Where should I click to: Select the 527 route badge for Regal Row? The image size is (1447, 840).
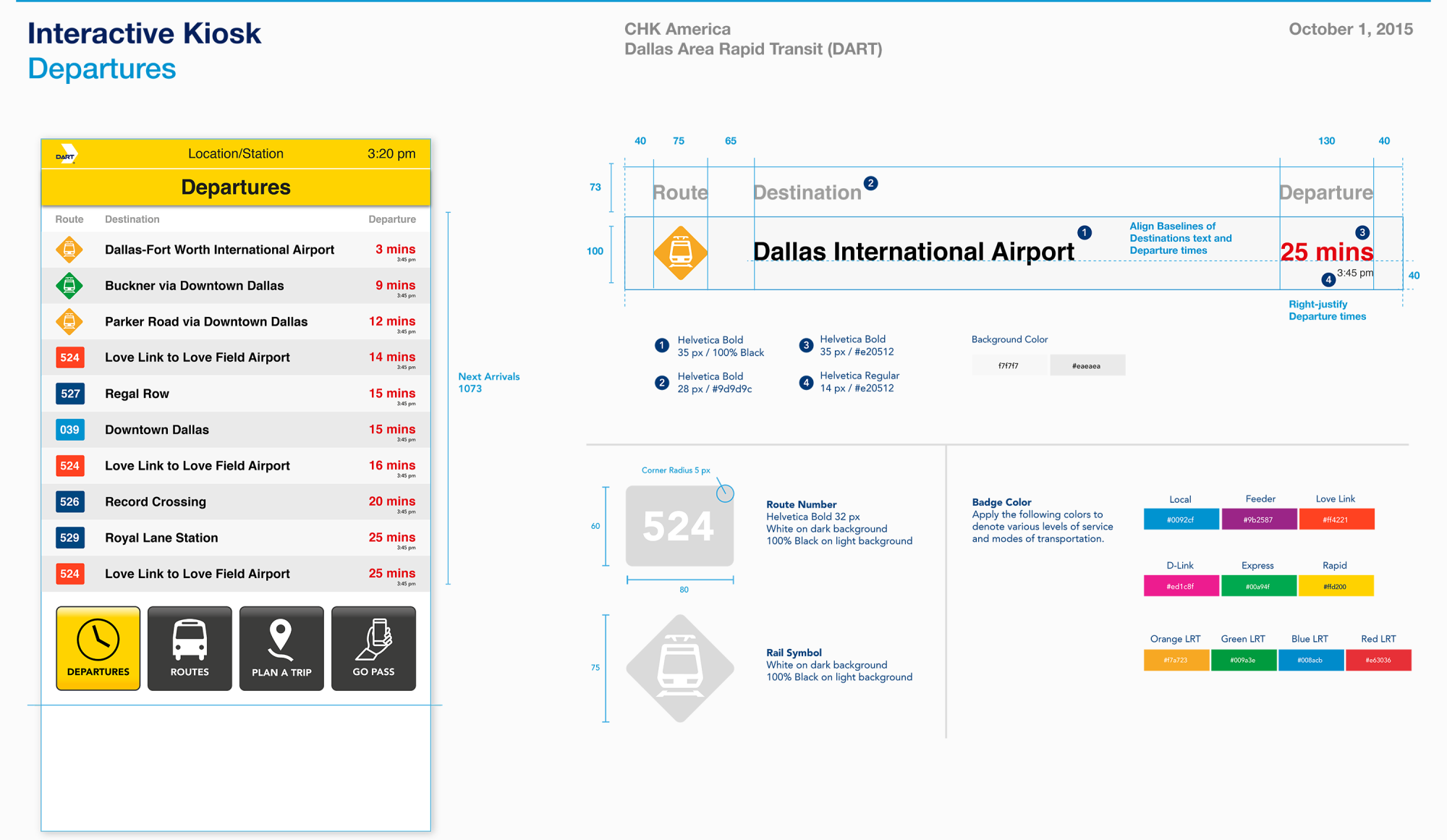click(x=70, y=394)
